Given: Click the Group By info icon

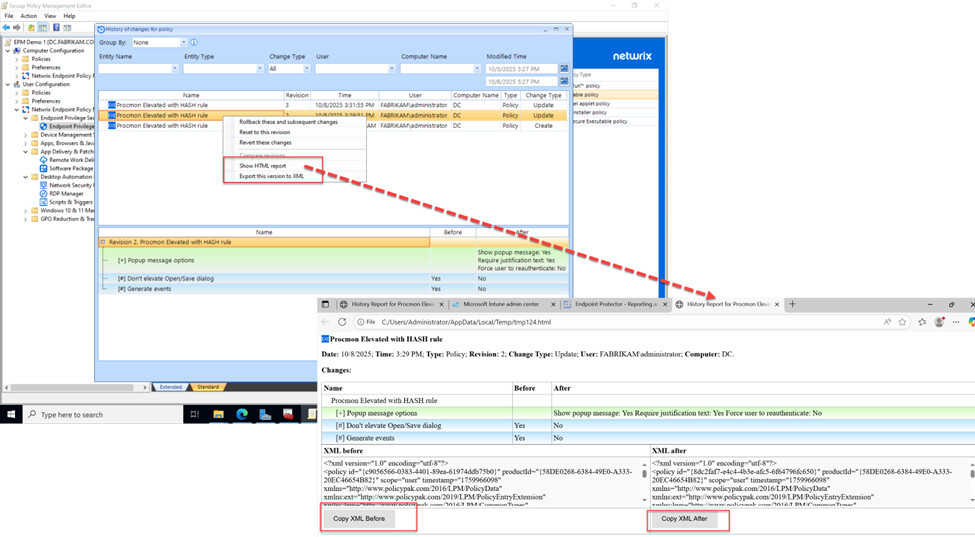Looking at the screenshot, I should (x=193, y=43).
